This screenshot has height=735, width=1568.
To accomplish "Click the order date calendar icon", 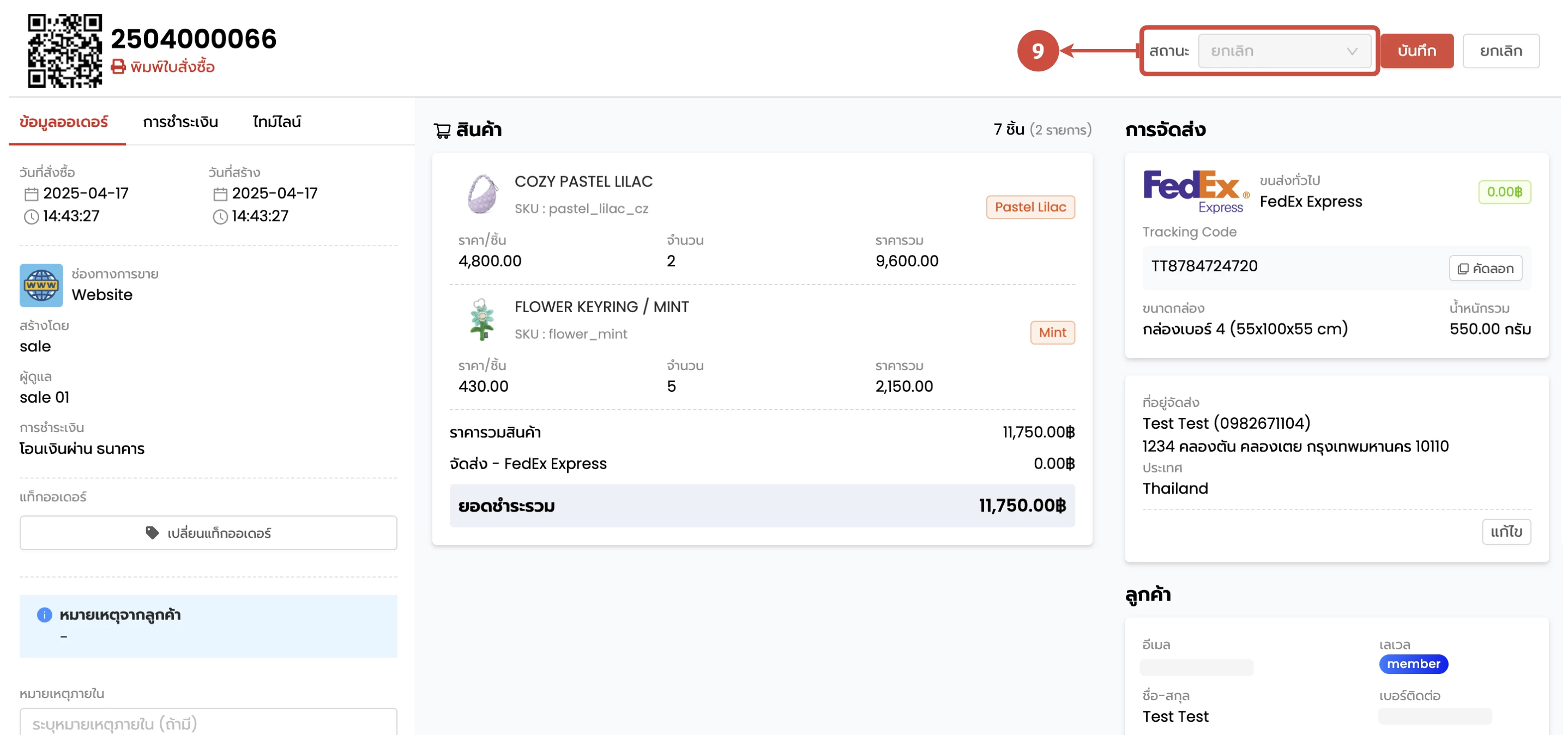I will click(x=31, y=194).
